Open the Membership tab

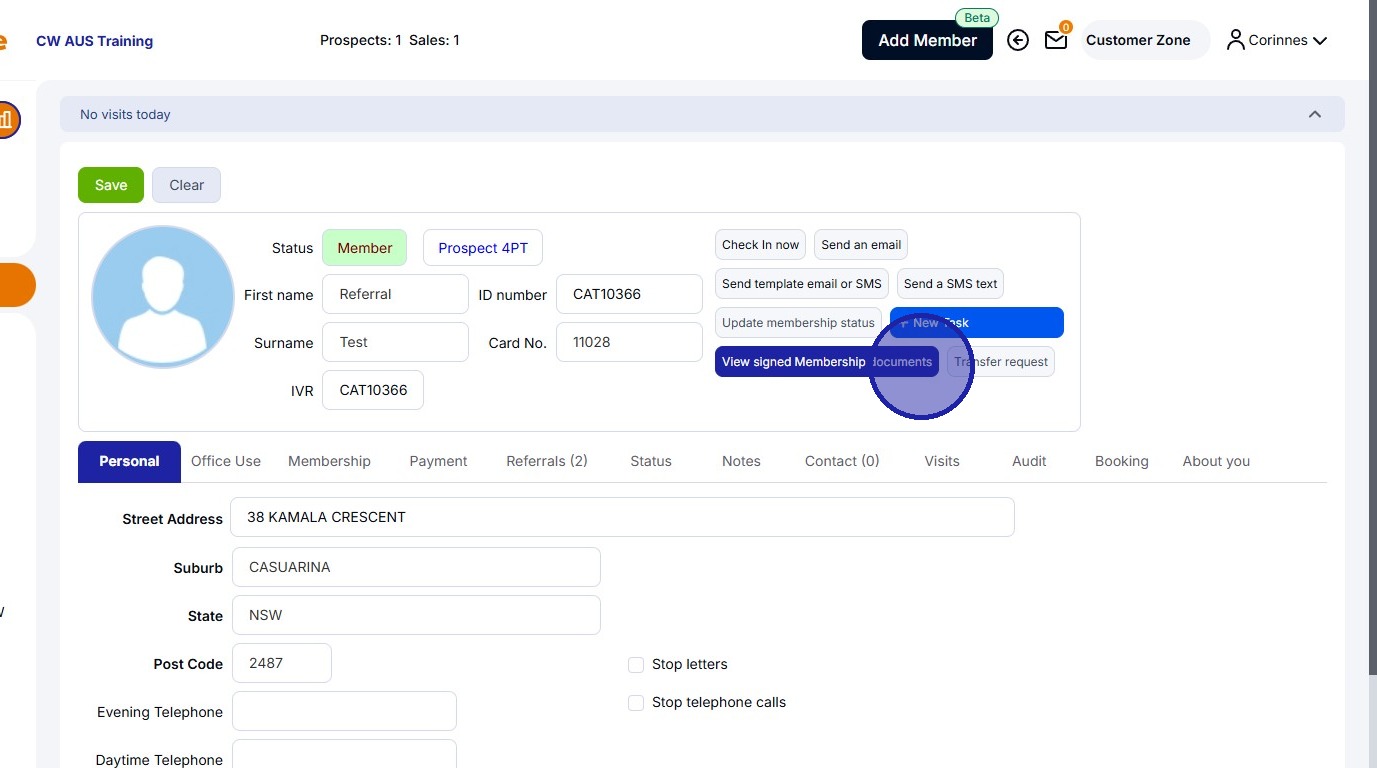pos(329,461)
